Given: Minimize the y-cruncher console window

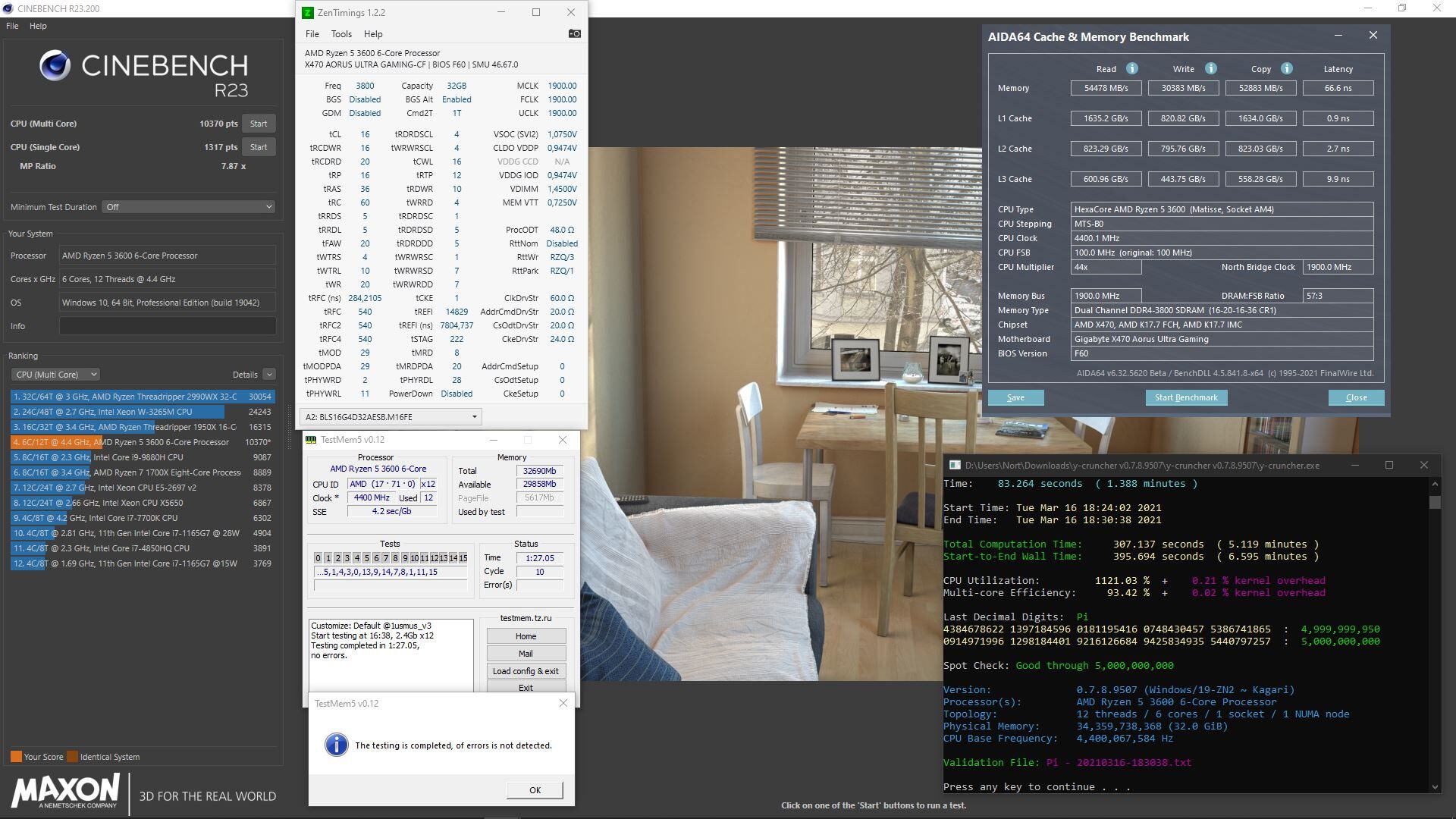Looking at the screenshot, I should click(x=1354, y=466).
